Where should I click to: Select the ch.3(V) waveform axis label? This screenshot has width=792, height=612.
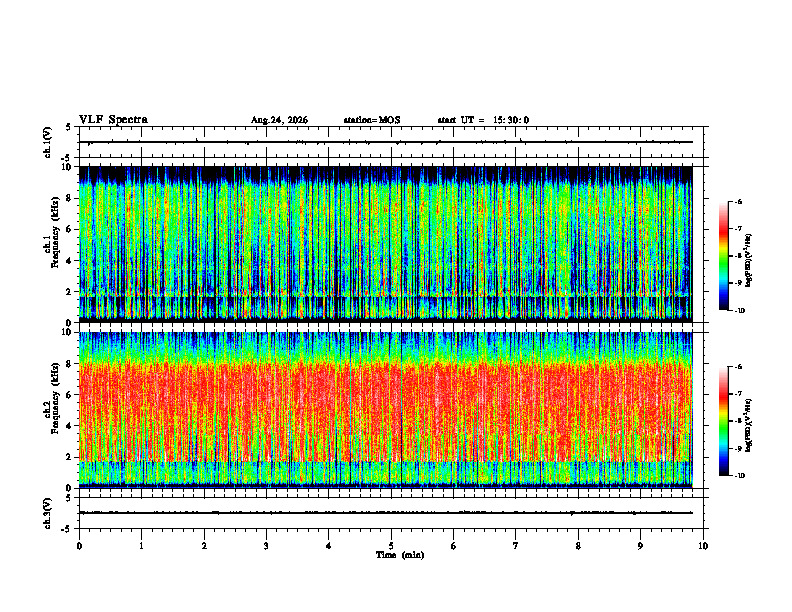pos(48,513)
